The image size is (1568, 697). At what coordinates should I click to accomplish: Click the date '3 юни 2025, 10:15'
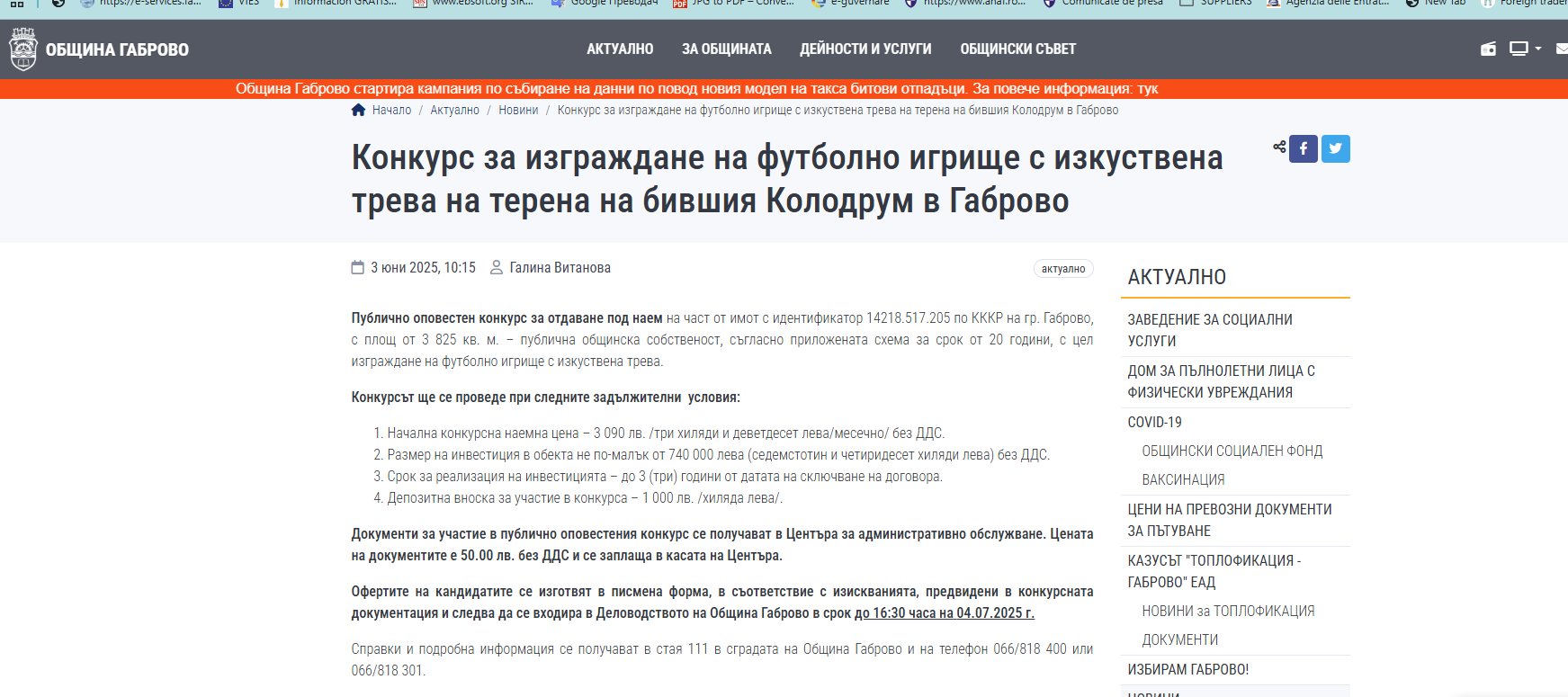click(423, 268)
